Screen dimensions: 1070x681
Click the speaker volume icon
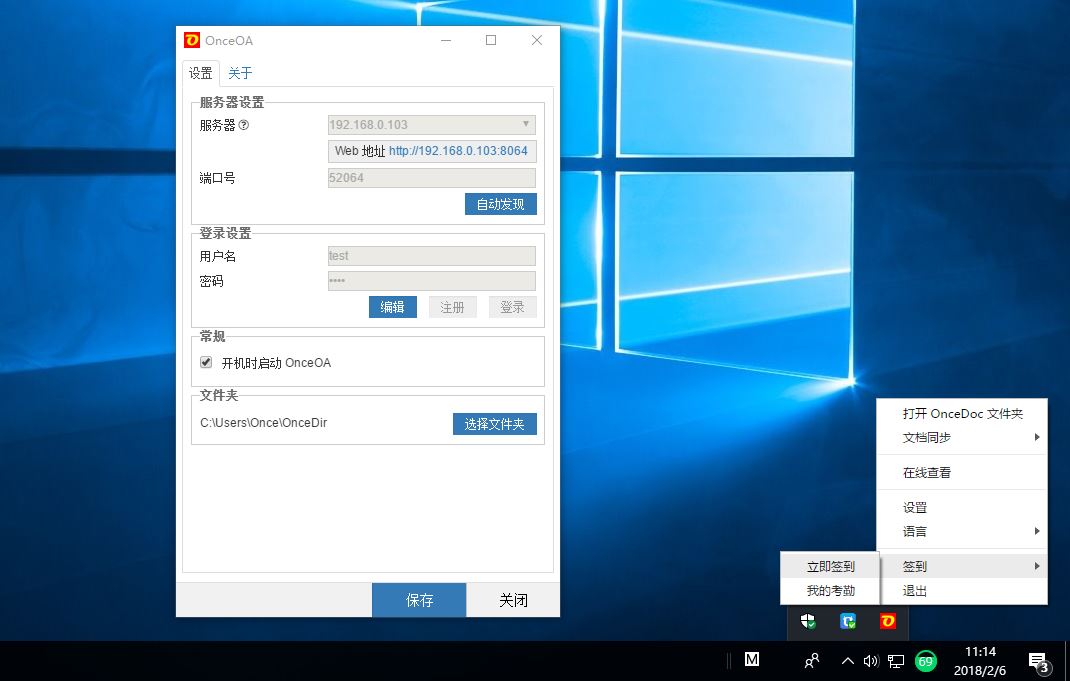pyautogui.click(x=869, y=661)
